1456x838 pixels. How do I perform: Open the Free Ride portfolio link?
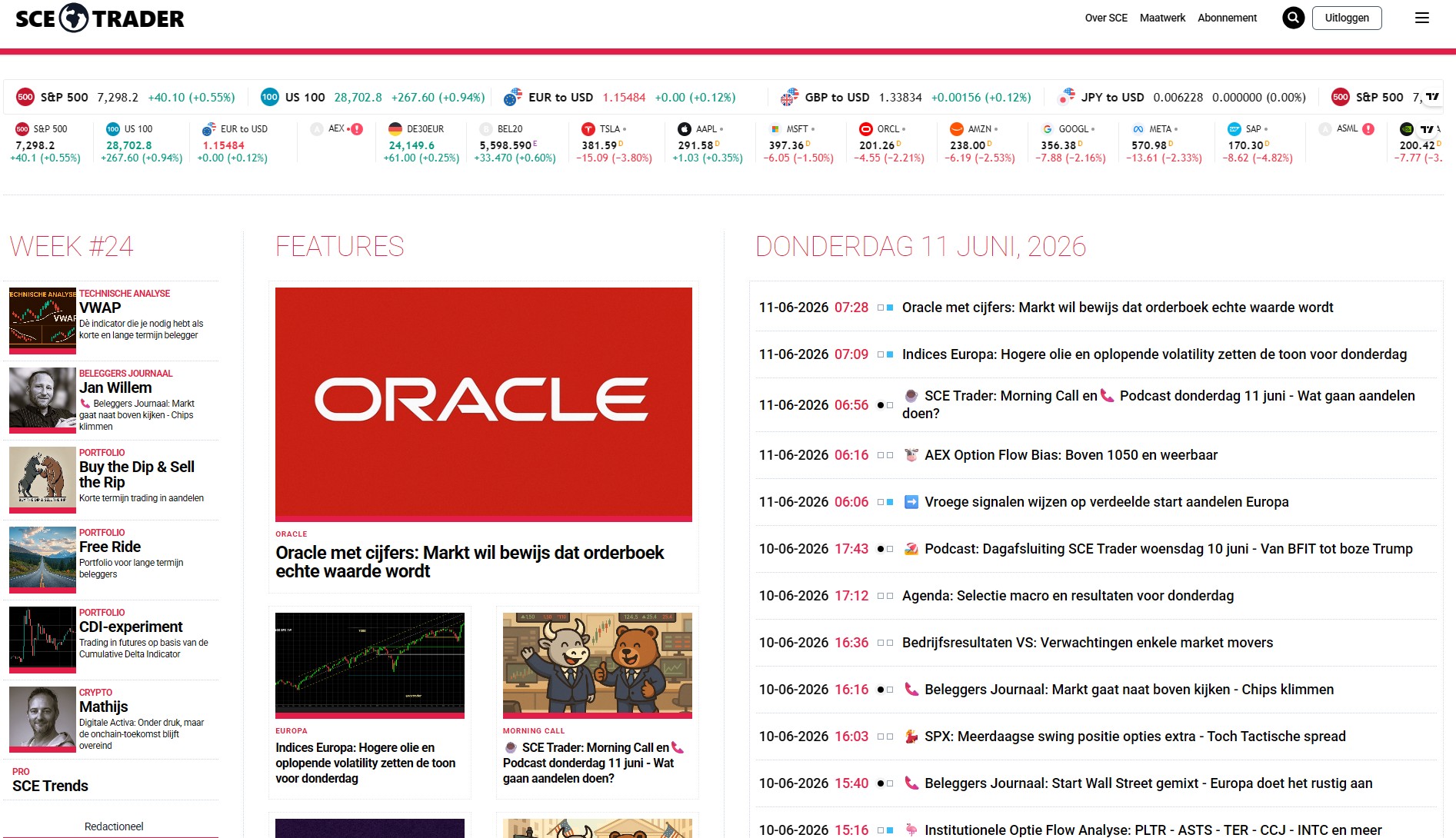coord(110,547)
